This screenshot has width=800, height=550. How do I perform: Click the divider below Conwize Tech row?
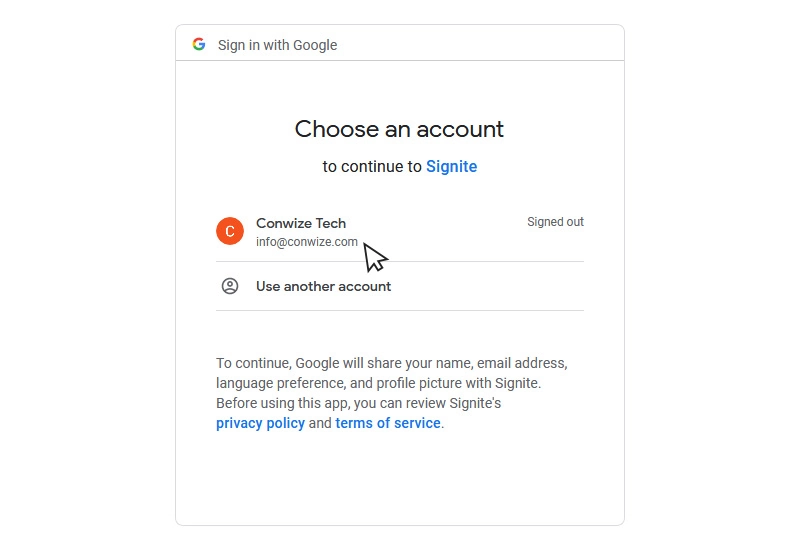pos(400,262)
